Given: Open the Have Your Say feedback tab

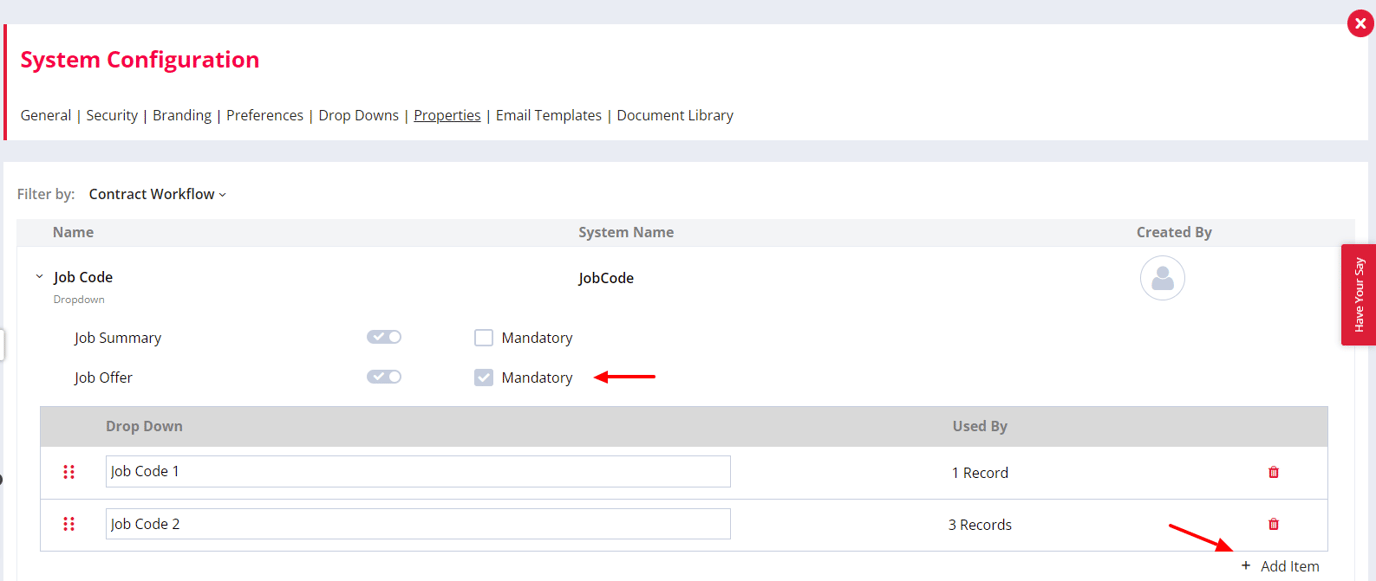Looking at the screenshot, I should point(1358,295).
